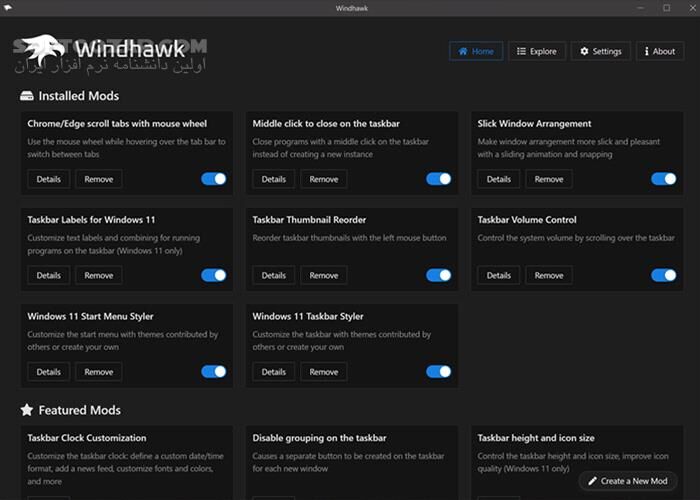Screen dimensions: 700x500
Task: Click the Windows 11 Taskbar Styler title
Action: pos(308,316)
